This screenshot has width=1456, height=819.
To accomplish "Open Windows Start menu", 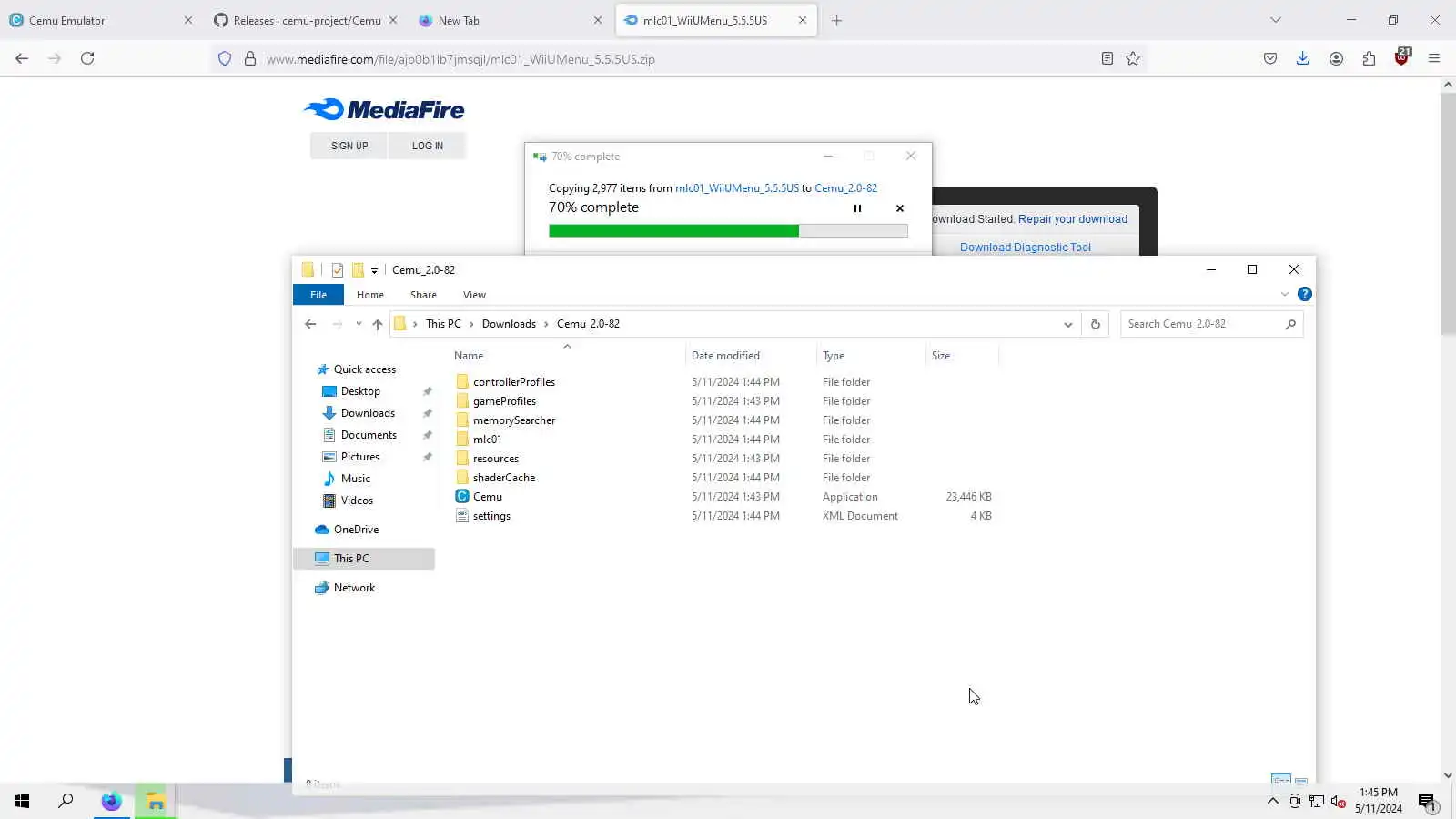I will click(22, 801).
